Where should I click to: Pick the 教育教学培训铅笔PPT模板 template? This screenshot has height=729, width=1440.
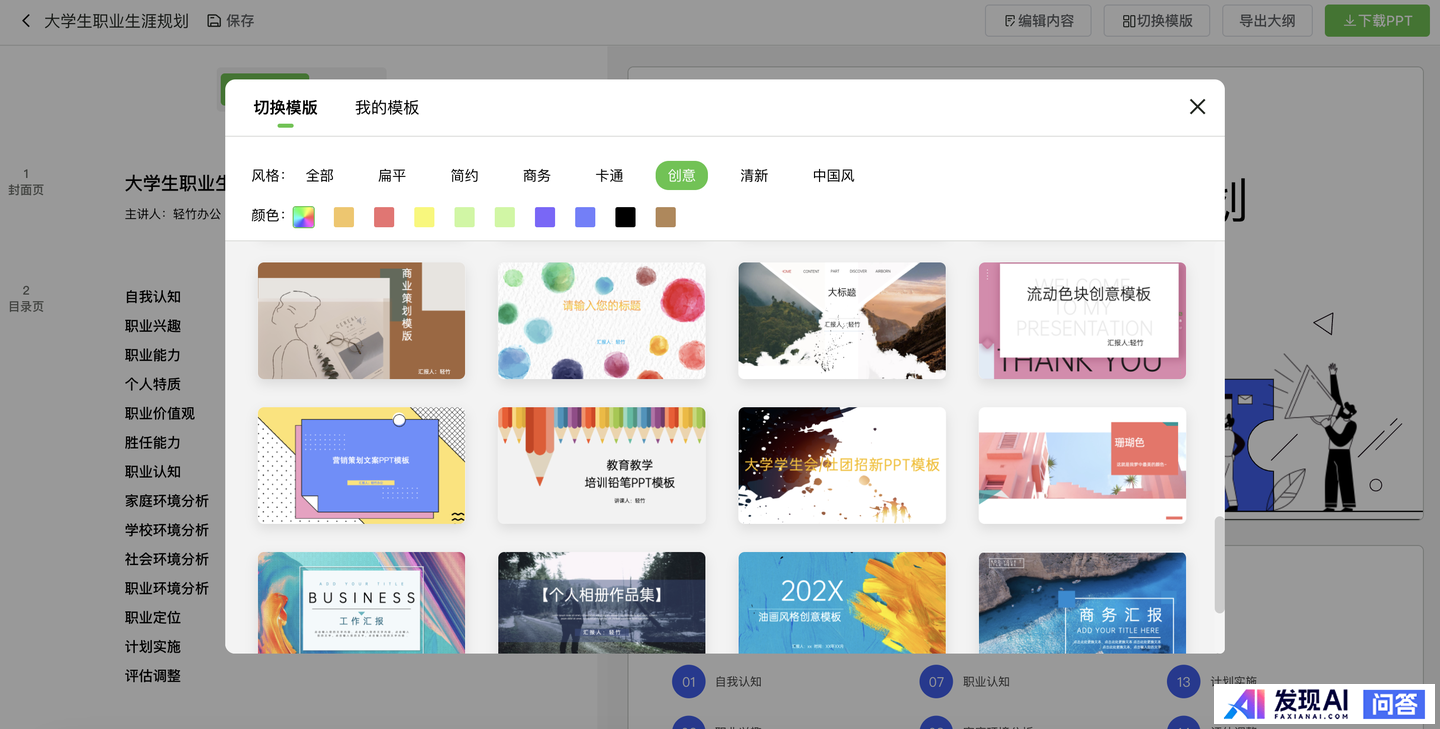coord(602,465)
